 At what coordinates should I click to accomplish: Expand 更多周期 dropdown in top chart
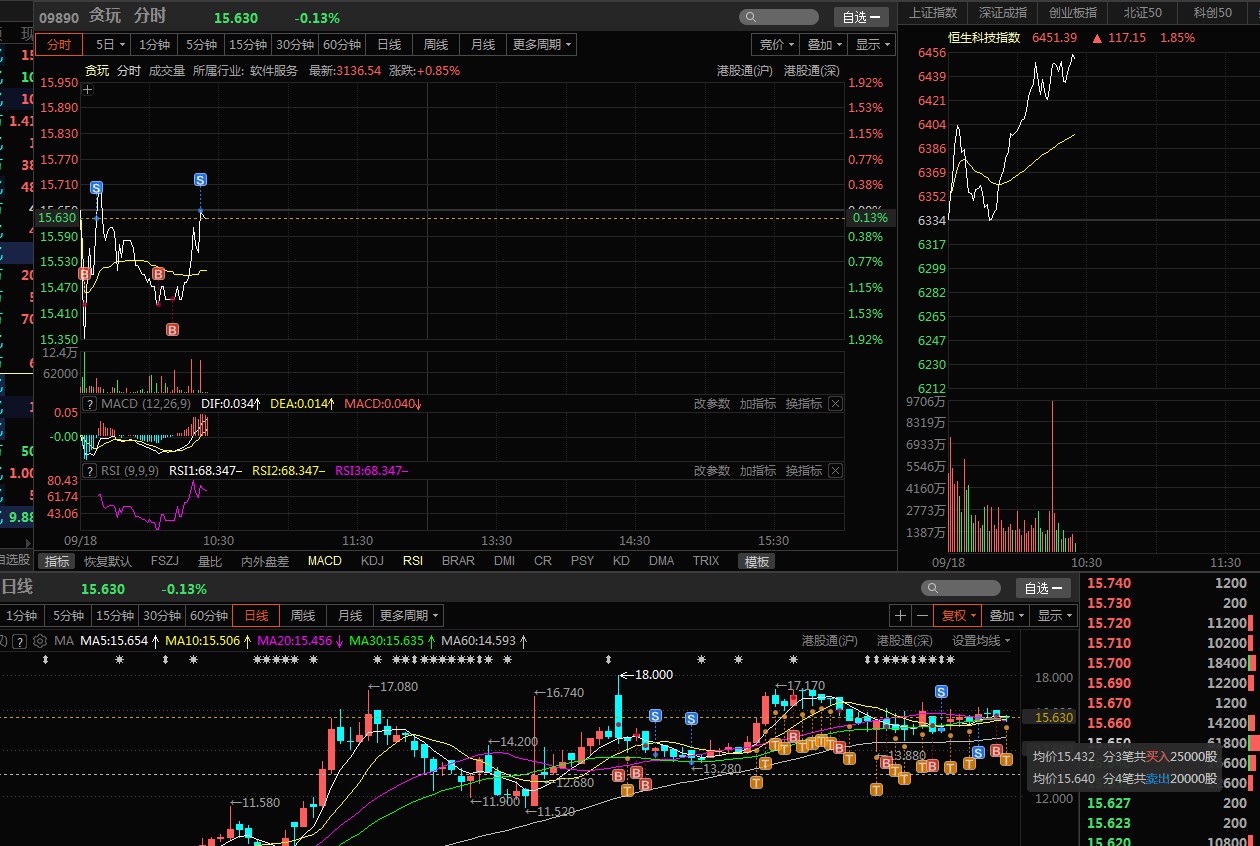tap(542, 45)
